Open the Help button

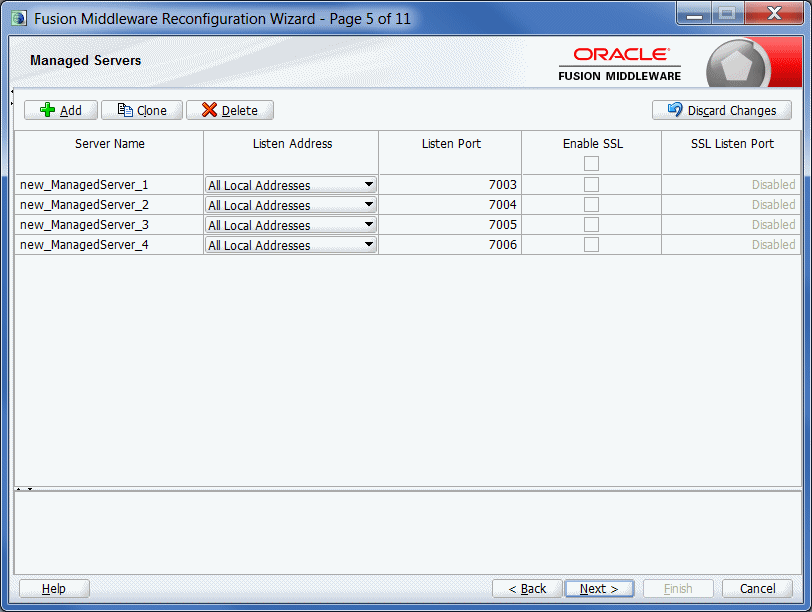(54, 589)
